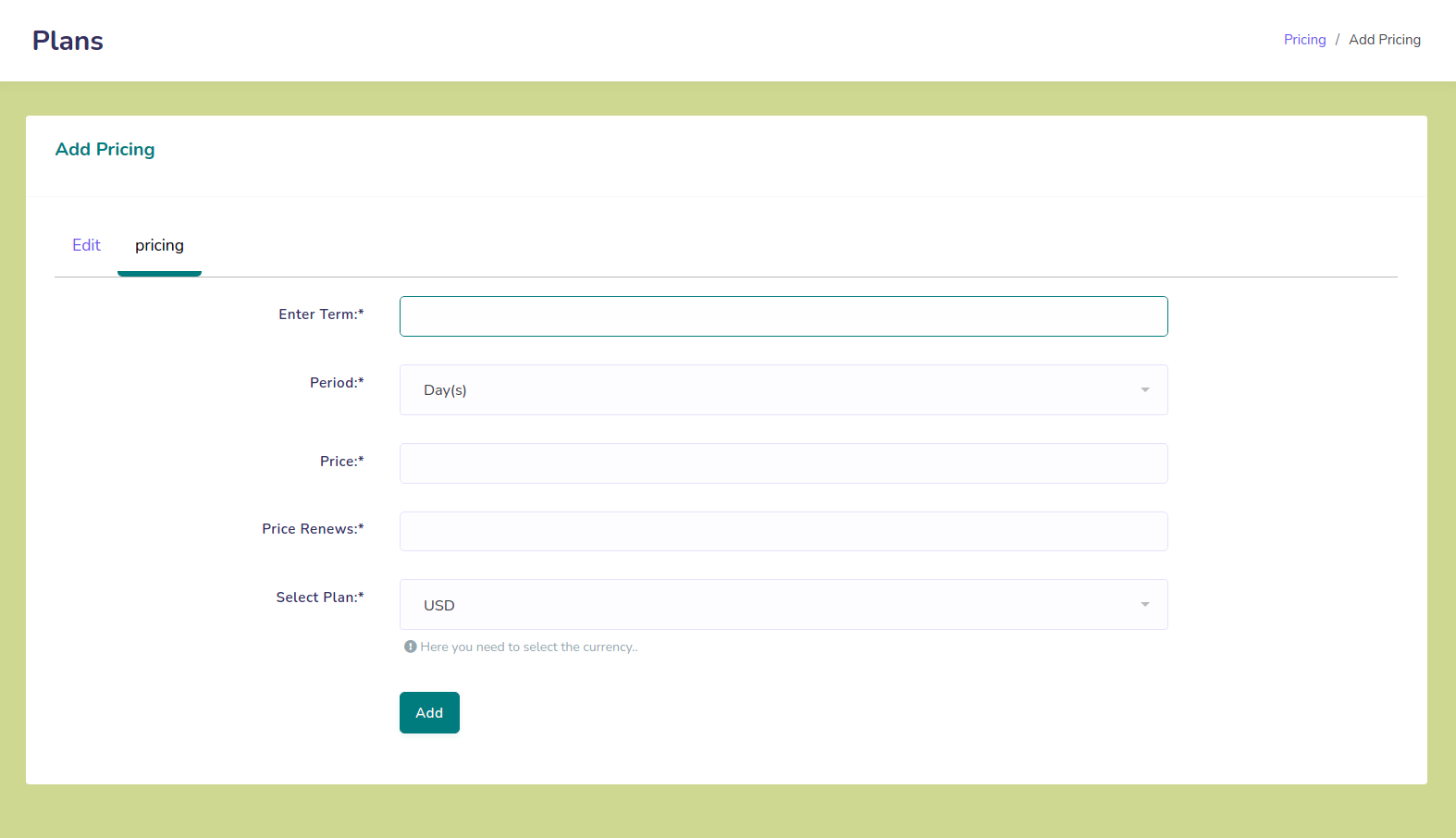Click the Add Pricing breadcrumb text
The width and height of the screenshot is (1456, 838).
[x=1384, y=40]
